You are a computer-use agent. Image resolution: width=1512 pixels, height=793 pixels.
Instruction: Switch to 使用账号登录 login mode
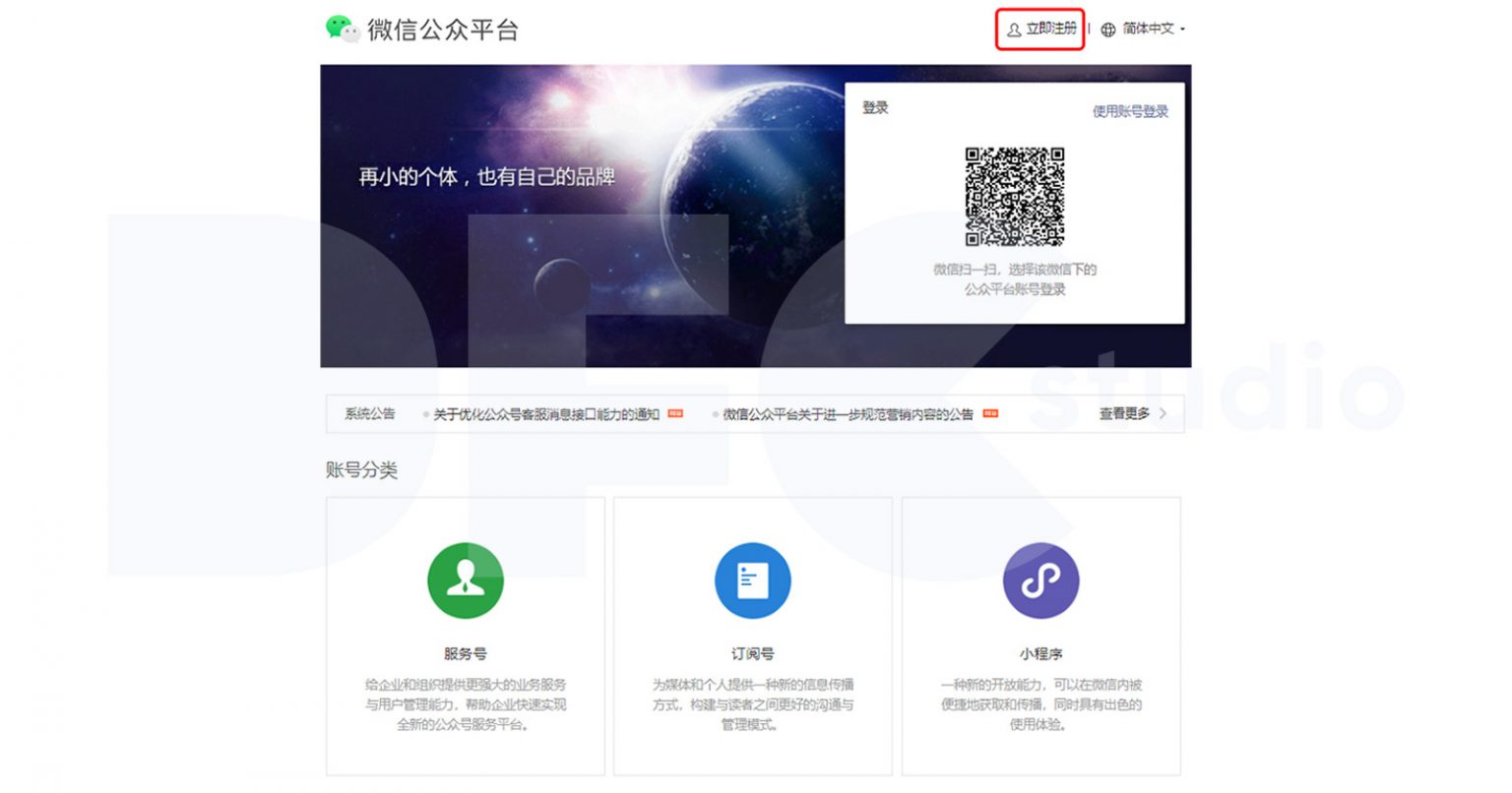coord(1129,110)
